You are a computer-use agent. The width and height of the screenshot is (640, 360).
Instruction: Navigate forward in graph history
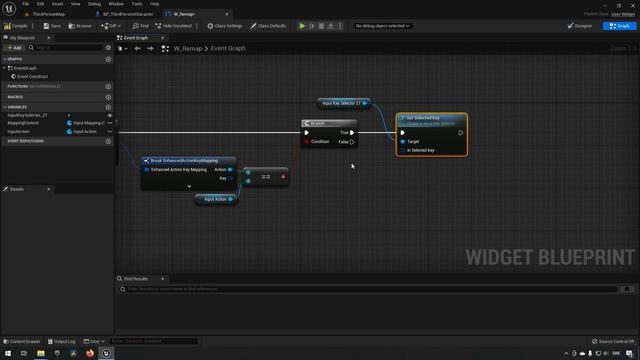click(150, 49)
